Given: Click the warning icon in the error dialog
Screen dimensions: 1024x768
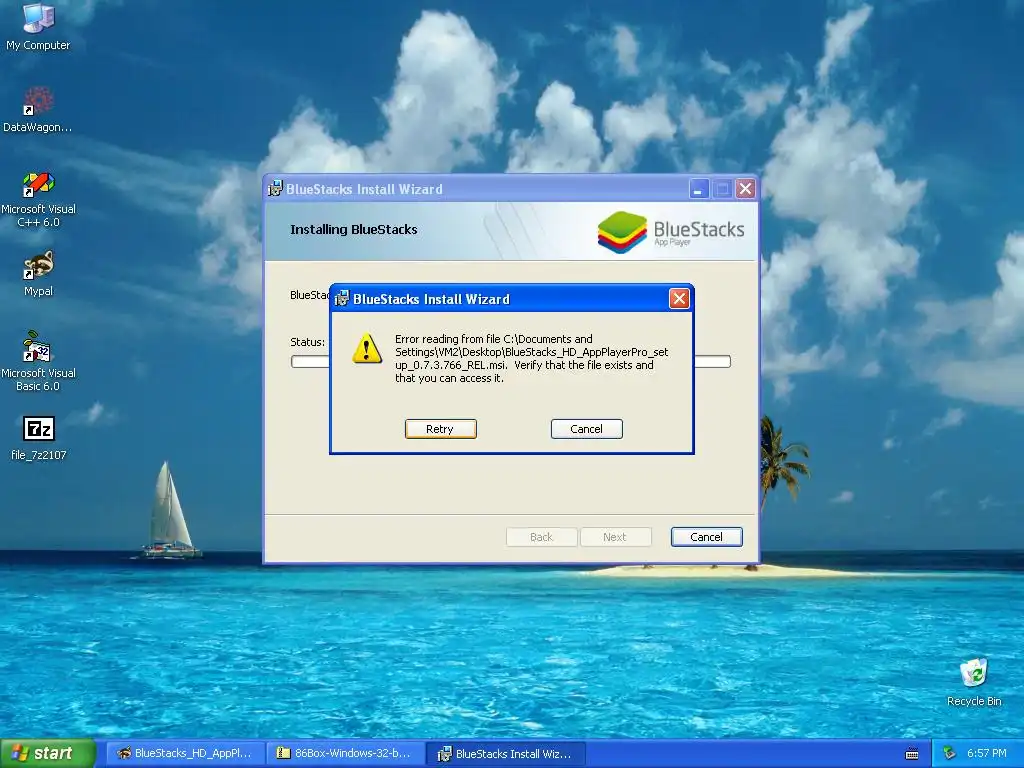Looking at the screenshot, I should [367, 348].
